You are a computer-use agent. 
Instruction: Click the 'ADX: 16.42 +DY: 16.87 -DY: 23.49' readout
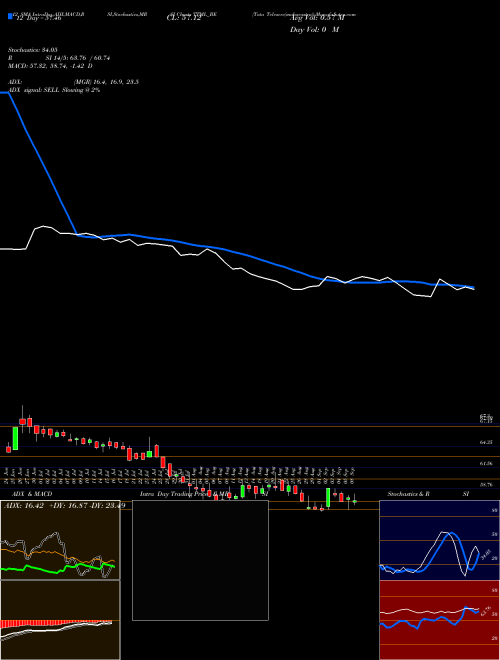pos(64,506)
